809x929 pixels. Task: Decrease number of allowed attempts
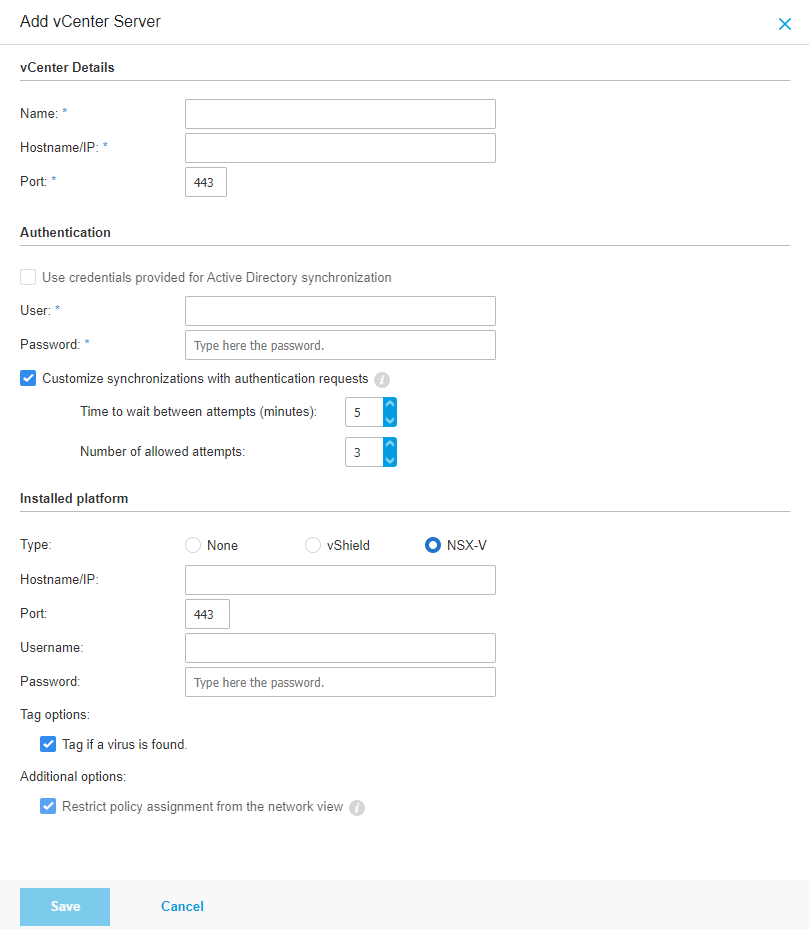click(x=390, y=460)
